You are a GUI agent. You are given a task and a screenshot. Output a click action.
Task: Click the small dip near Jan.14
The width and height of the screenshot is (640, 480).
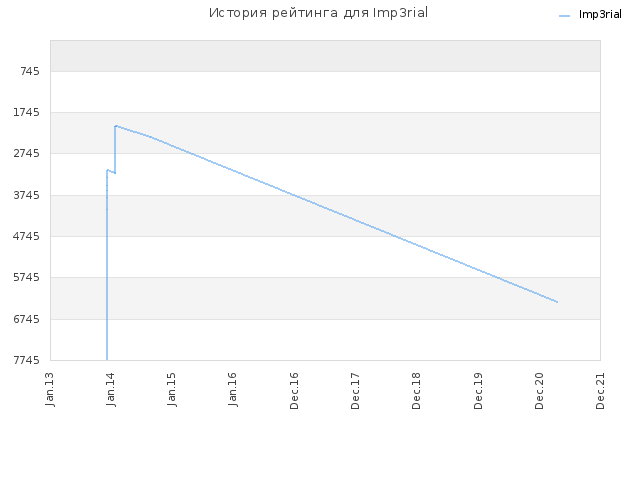(x=115, y=173)
